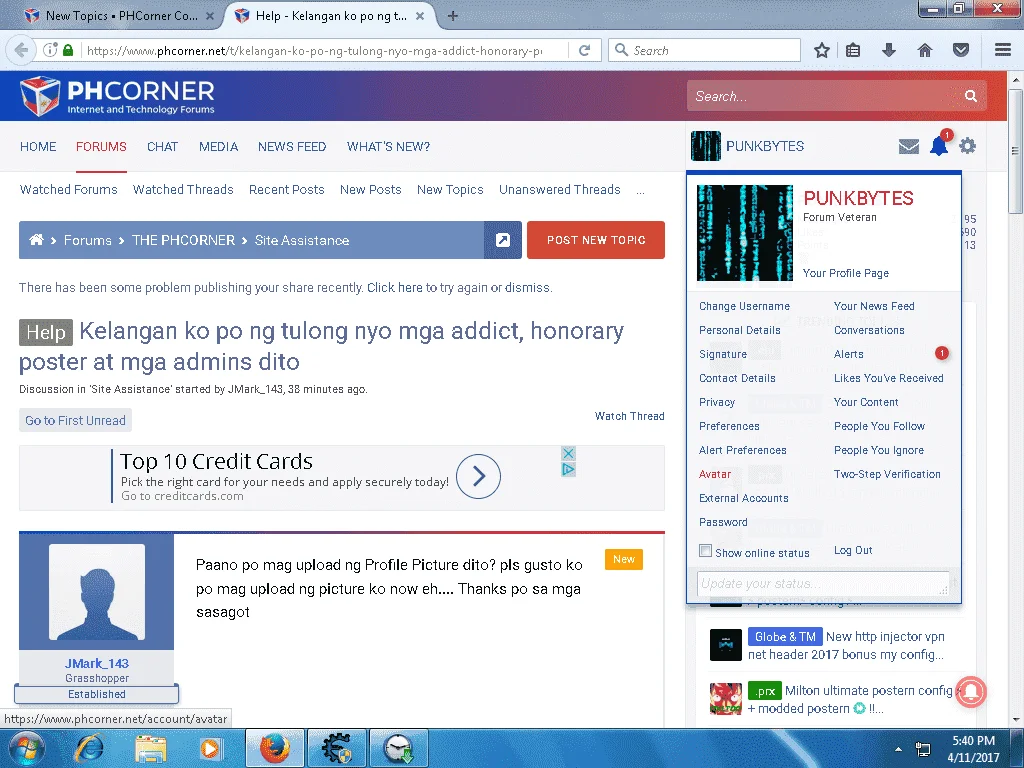Click the AdChoices icon on ad

[x=568, y=469]
